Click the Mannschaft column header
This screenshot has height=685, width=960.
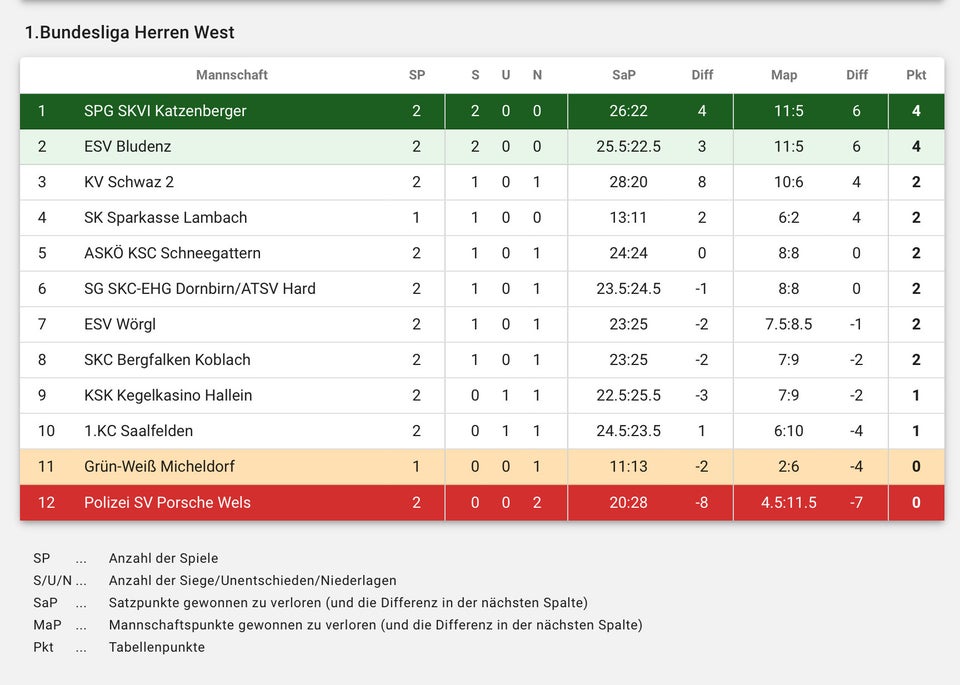click(x=231, y=75)
